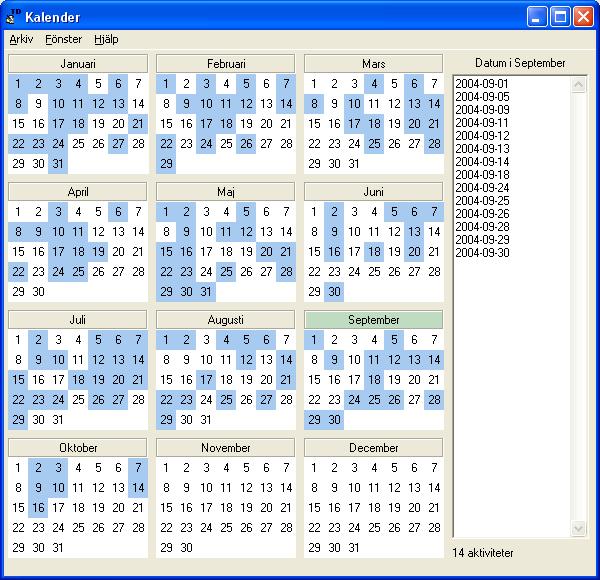Image resolution: width=600 pixels, height=580 pixels.
Task: Click day 30 in November
Action: click(186, 548)
